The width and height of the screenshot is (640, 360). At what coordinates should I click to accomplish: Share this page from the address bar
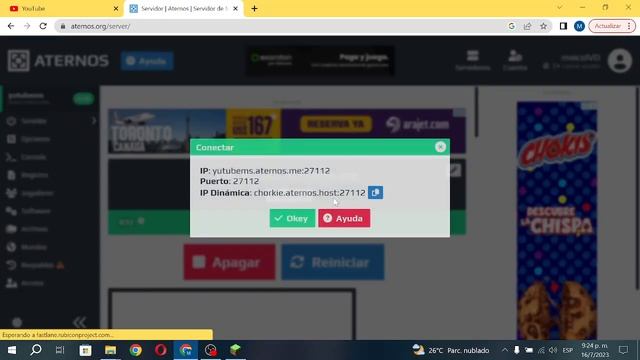tap(527, 26)
